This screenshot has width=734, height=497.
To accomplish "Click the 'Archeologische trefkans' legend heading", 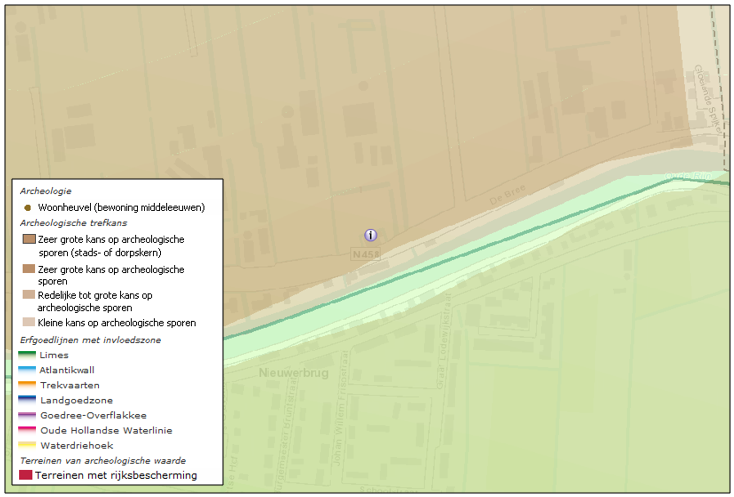I will pos(73,223).
